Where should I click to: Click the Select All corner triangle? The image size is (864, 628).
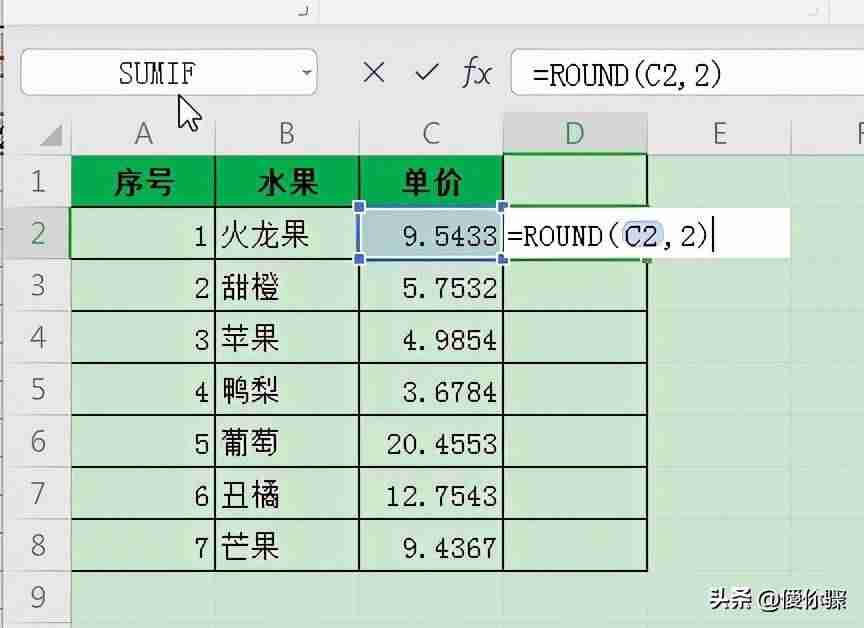tap(51, 135)
